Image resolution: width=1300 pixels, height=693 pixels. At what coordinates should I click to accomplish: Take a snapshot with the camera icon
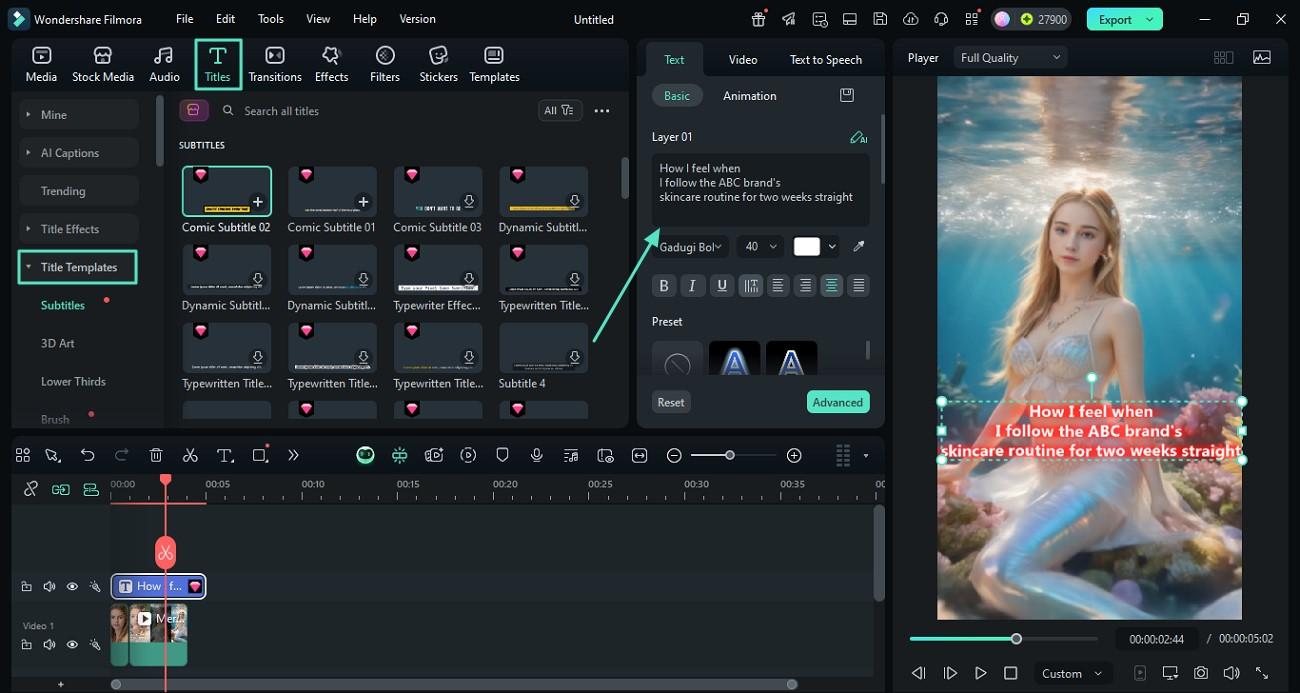(x=1200, y=673)
